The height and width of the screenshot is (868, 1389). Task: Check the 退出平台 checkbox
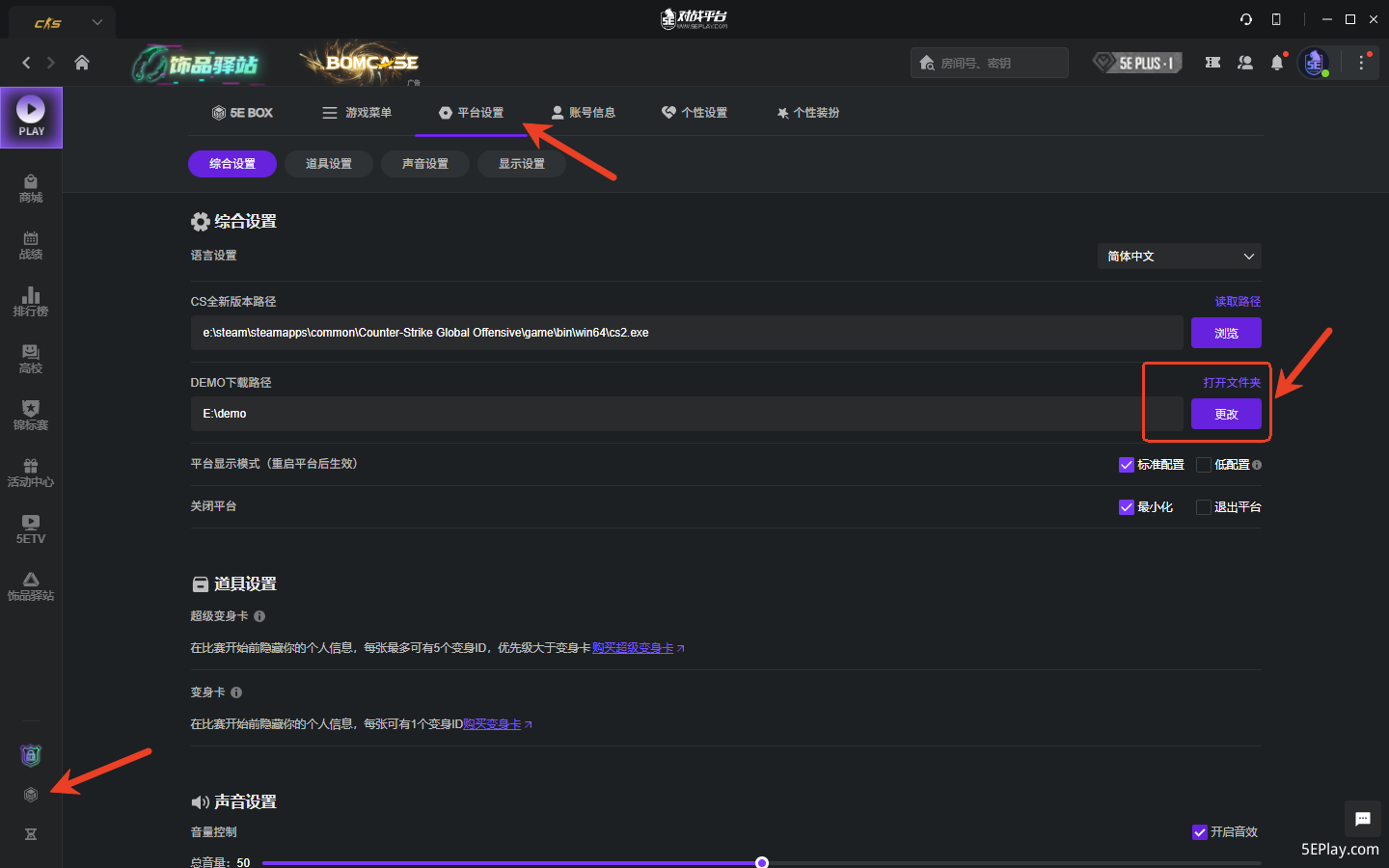(x=1204, y=507)
